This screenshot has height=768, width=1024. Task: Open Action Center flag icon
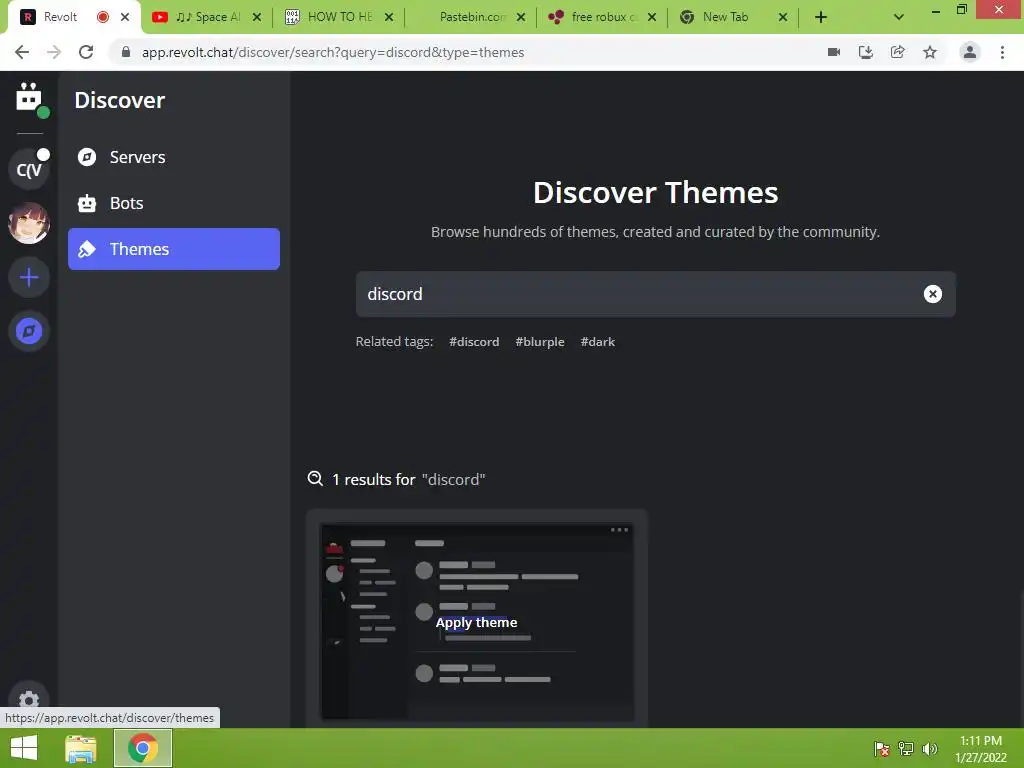882,748
